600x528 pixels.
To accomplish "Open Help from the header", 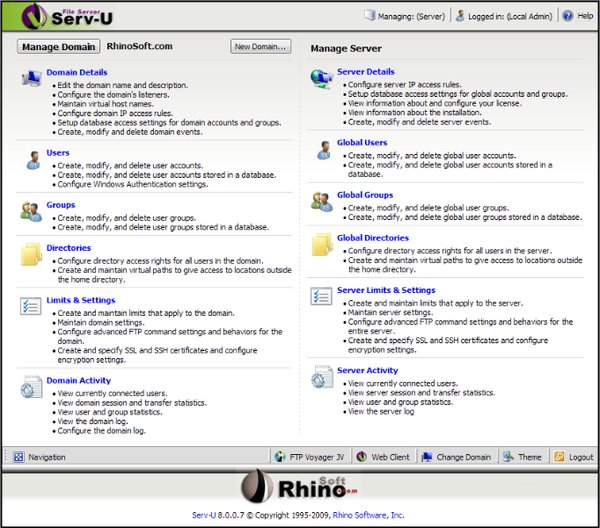I will point(585,16).
